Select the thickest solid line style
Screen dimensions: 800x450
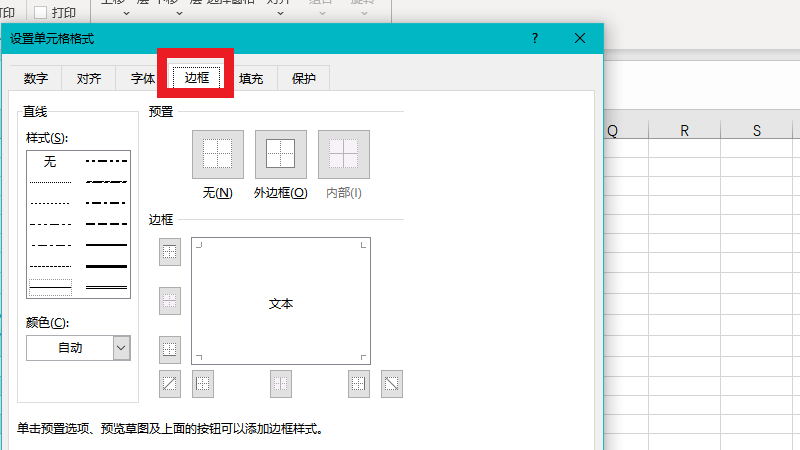click(106, 266)
